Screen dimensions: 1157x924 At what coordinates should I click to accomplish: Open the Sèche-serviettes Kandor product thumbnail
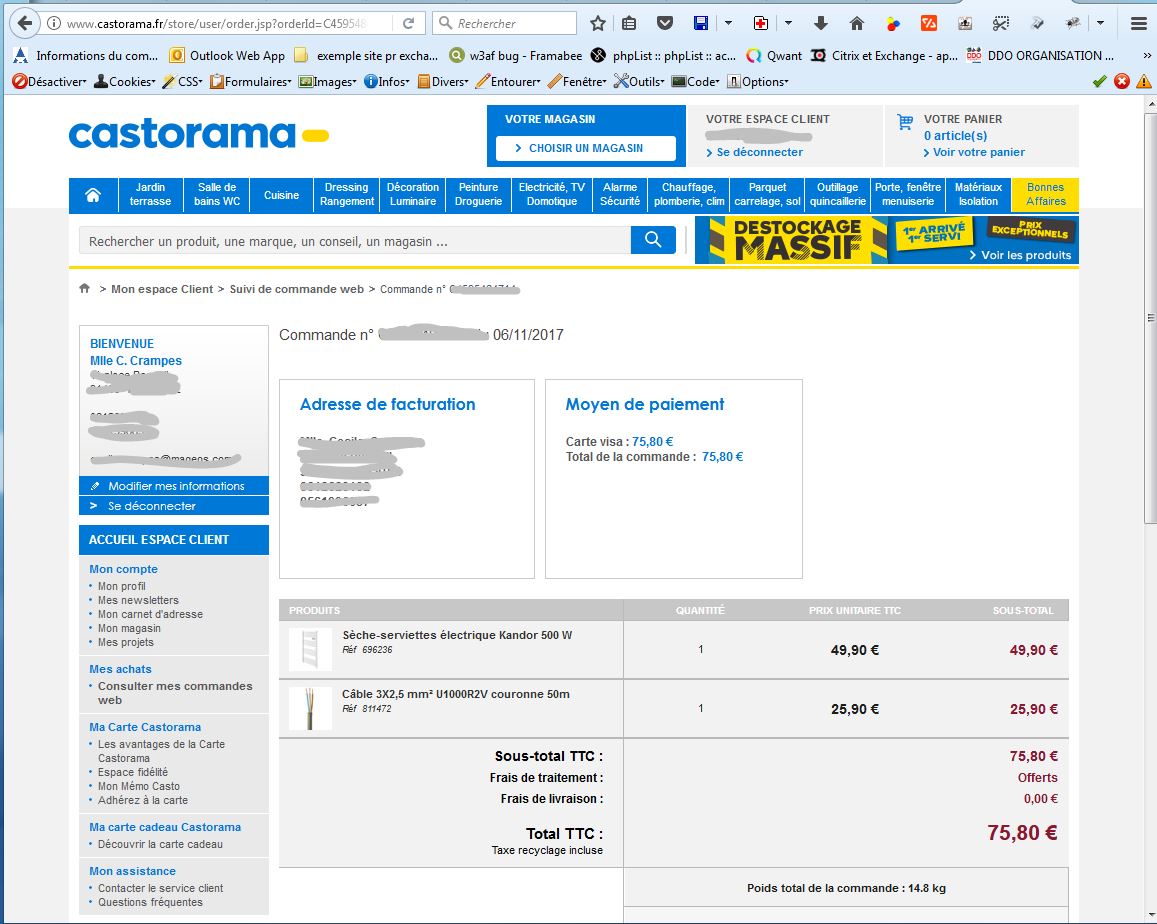click(x=310, y=650)
